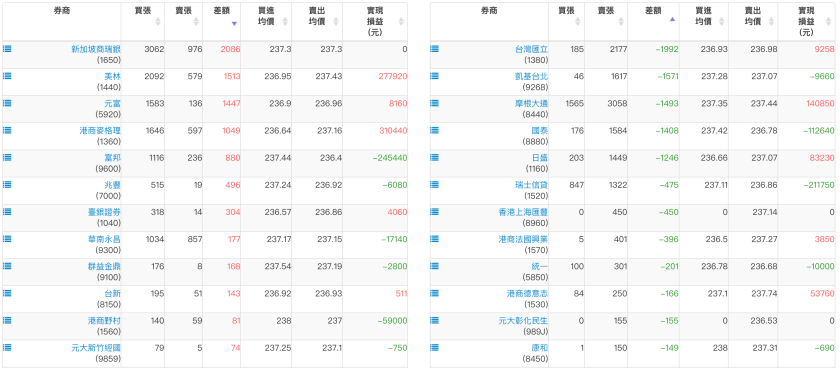
Task: Sort left table by 買張 column
Action: point(142,21)
